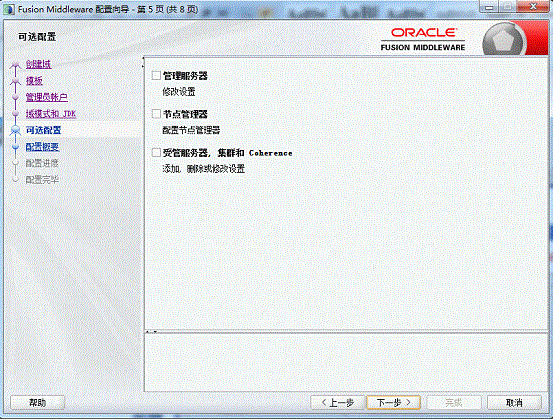554x419 pixels.
Task: Open the 管理员帐户 step link
Action: point(47,97)
